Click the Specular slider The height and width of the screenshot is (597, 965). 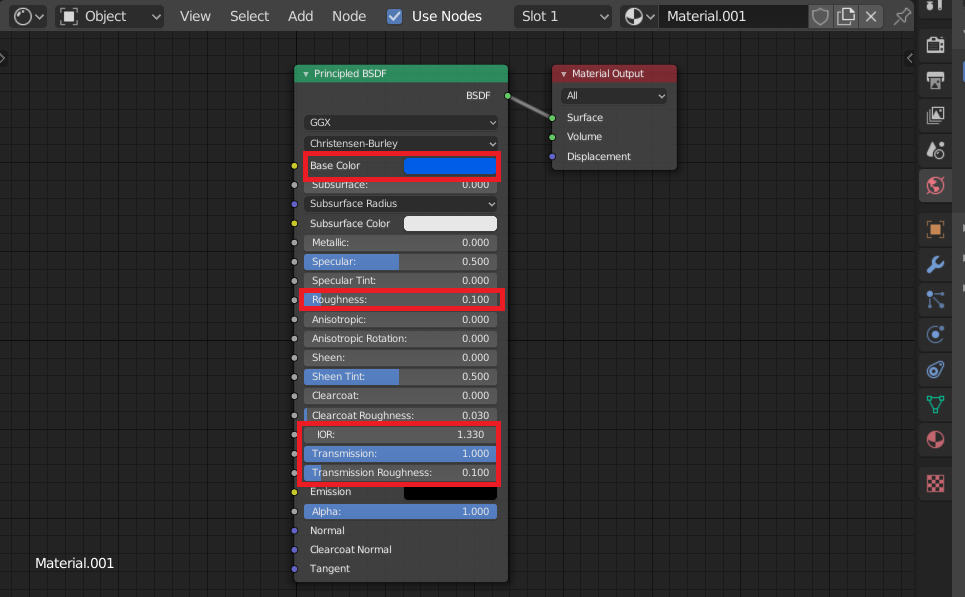click(401, 262)
